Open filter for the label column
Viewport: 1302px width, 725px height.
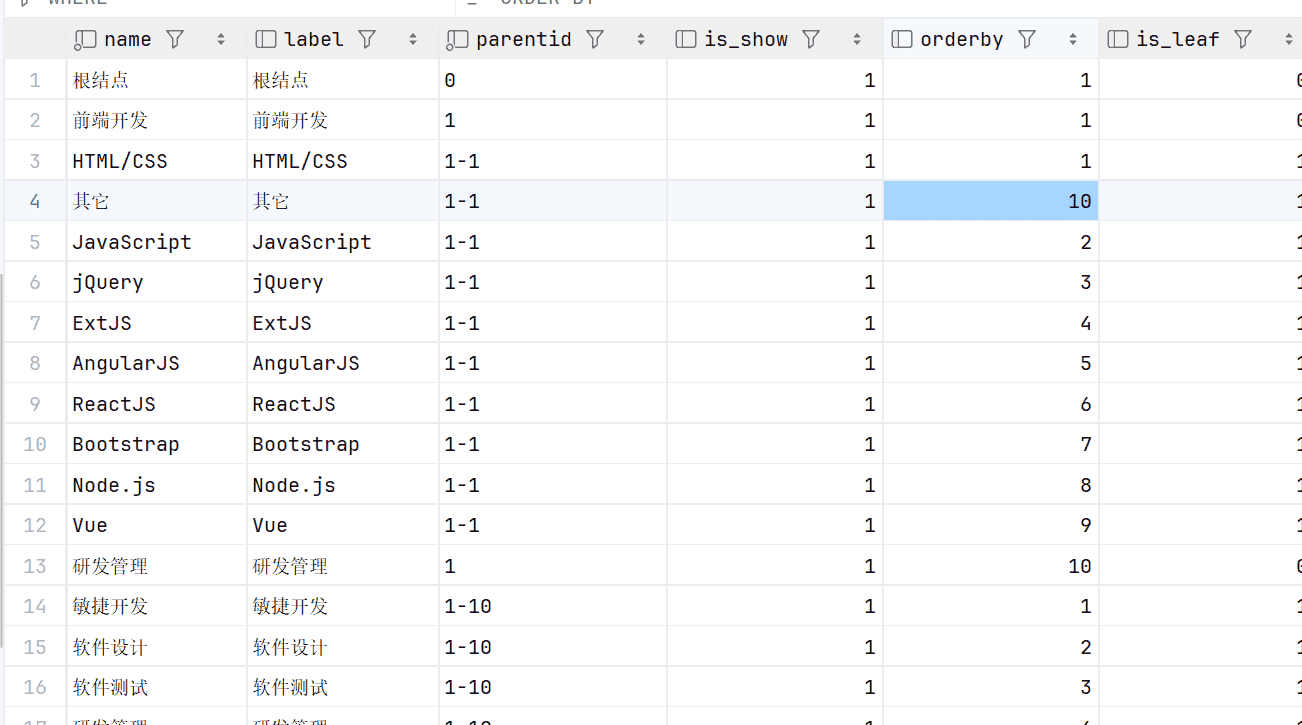click(367, 39)
